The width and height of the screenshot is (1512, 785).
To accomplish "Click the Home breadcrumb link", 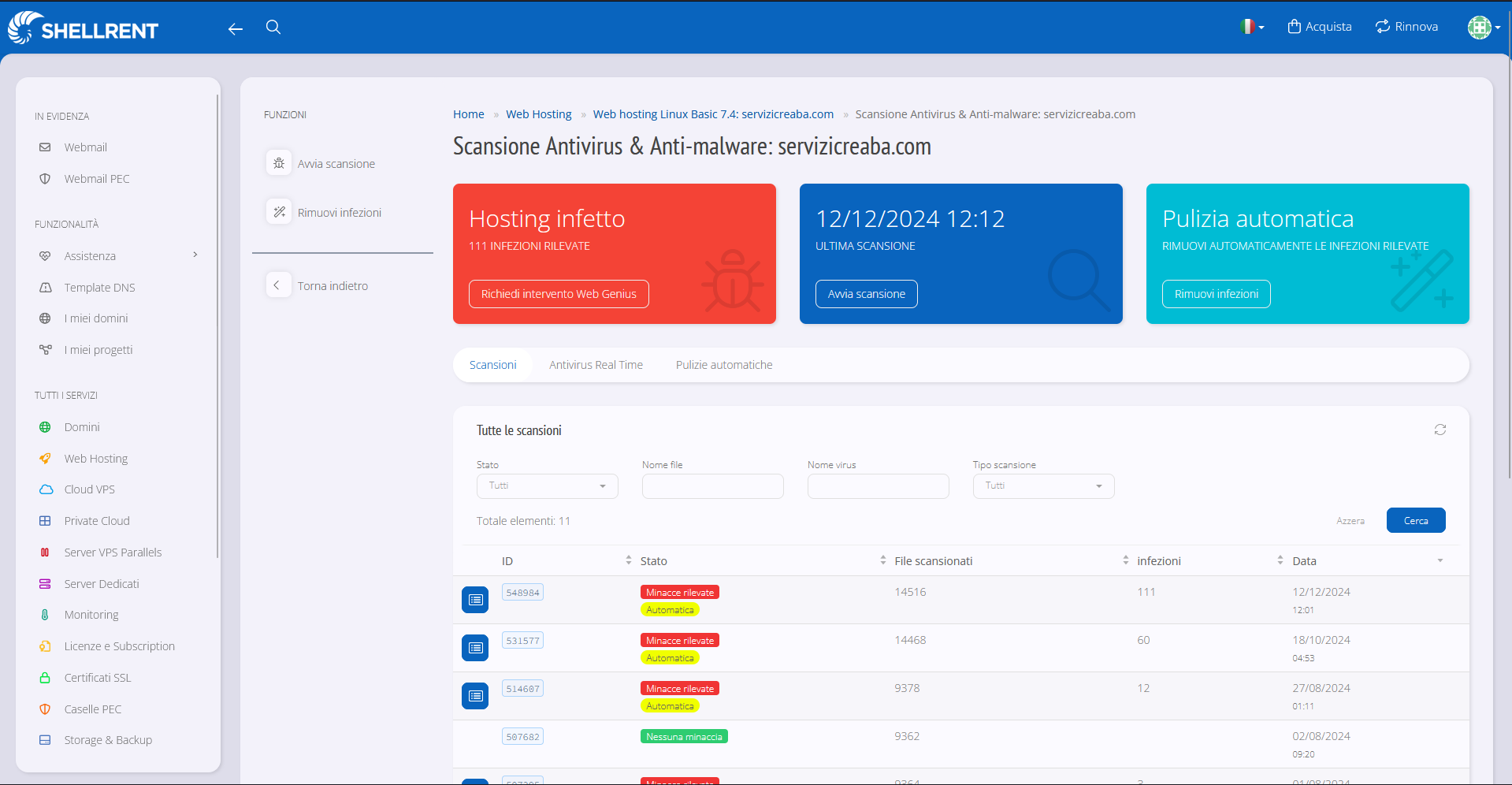I will [469, 114].
